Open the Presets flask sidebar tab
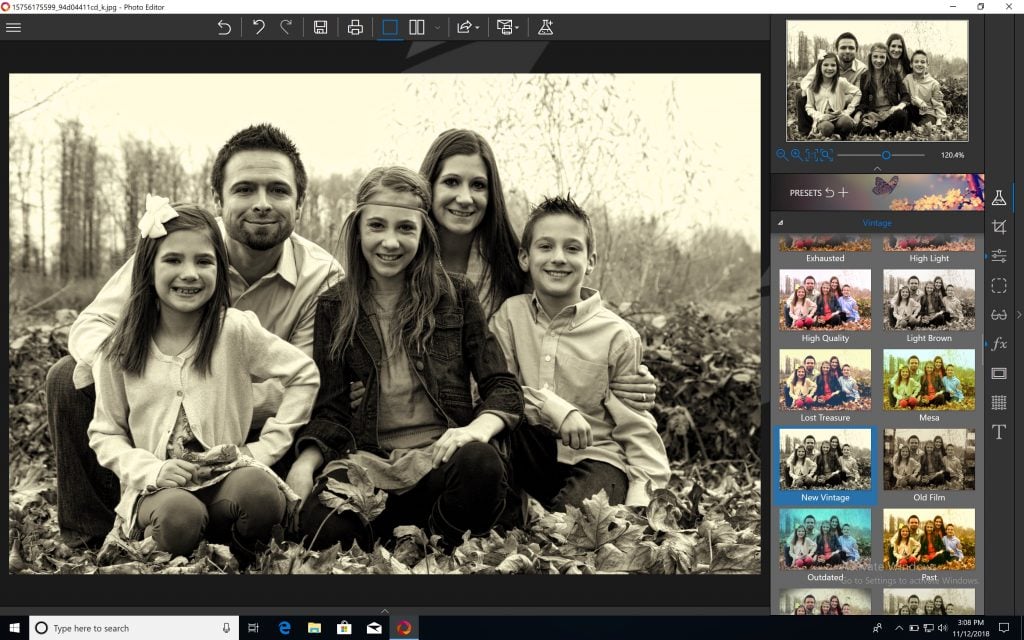 (999, 198)
